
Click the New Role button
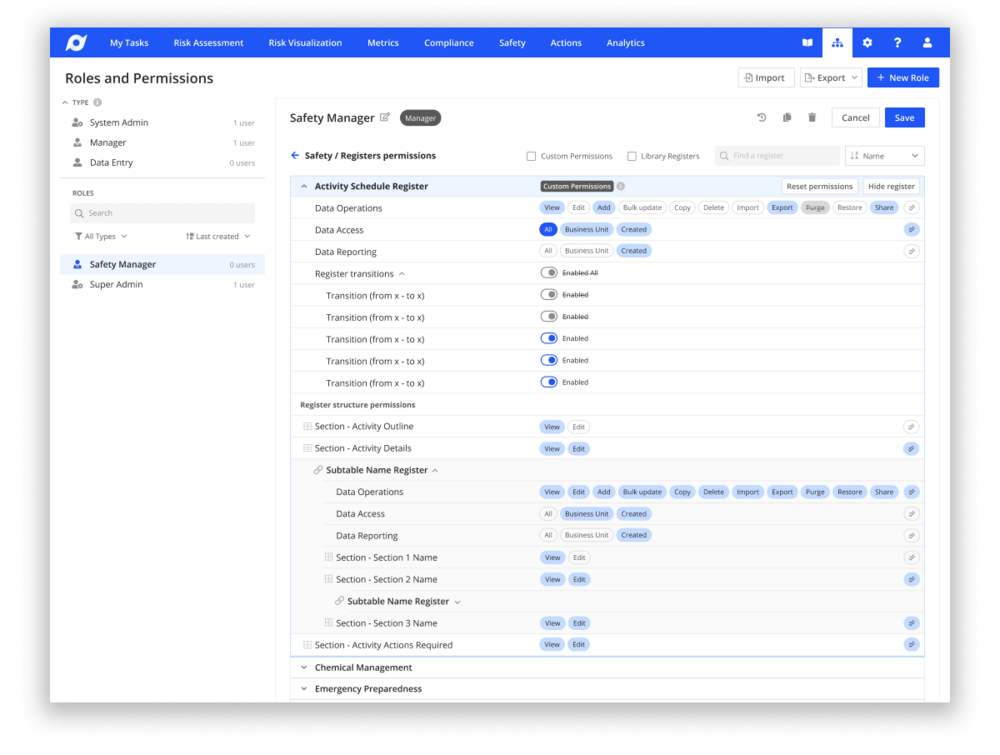coord(903,77)
